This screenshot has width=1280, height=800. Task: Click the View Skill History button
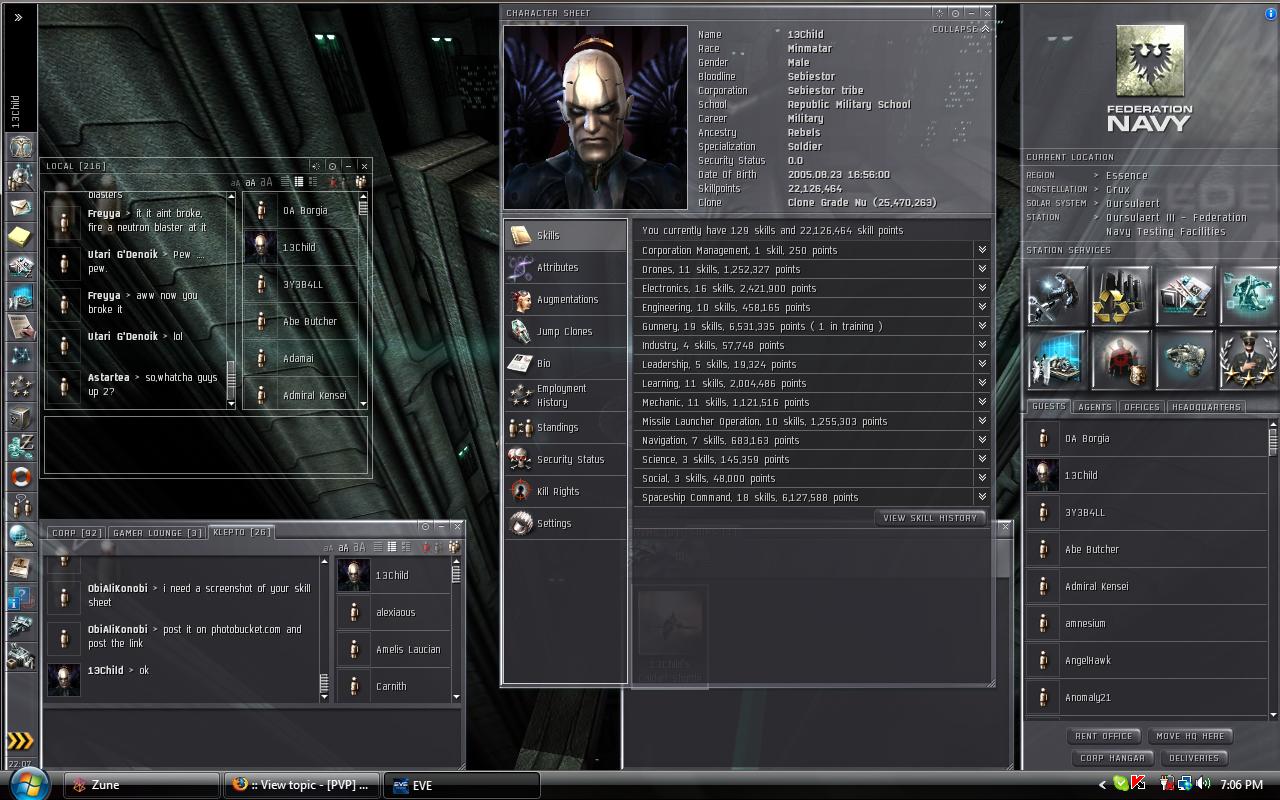(930, 518)
